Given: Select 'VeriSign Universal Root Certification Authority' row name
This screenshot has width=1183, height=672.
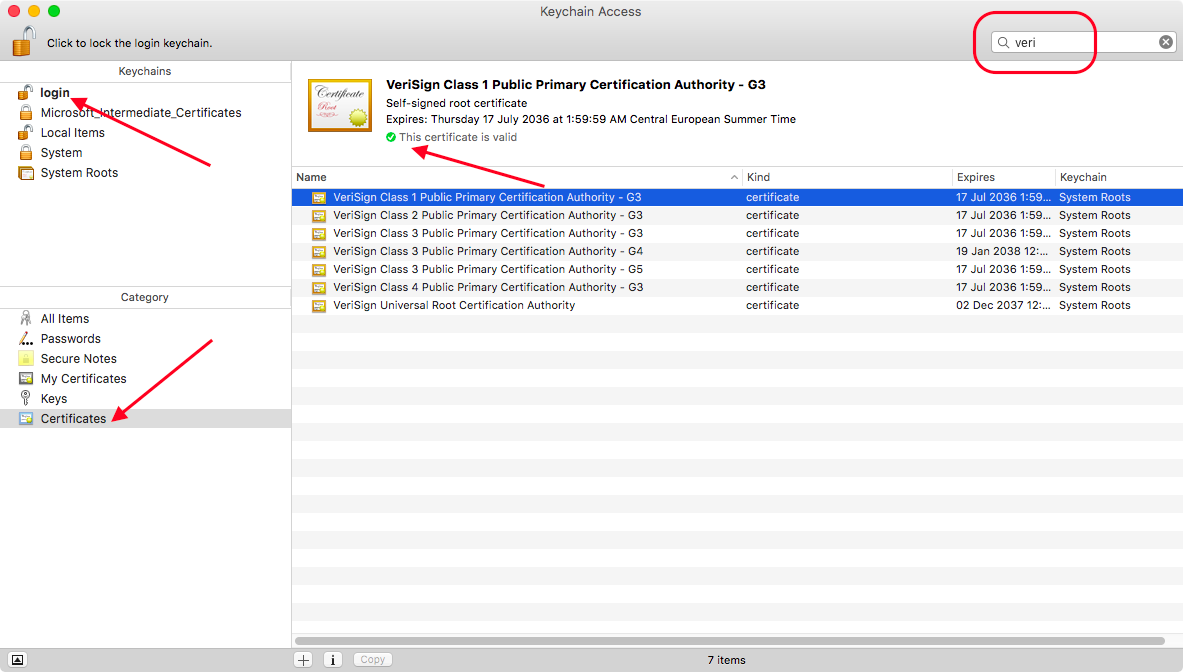Looking at the screenshot, I should coord(454,305).
